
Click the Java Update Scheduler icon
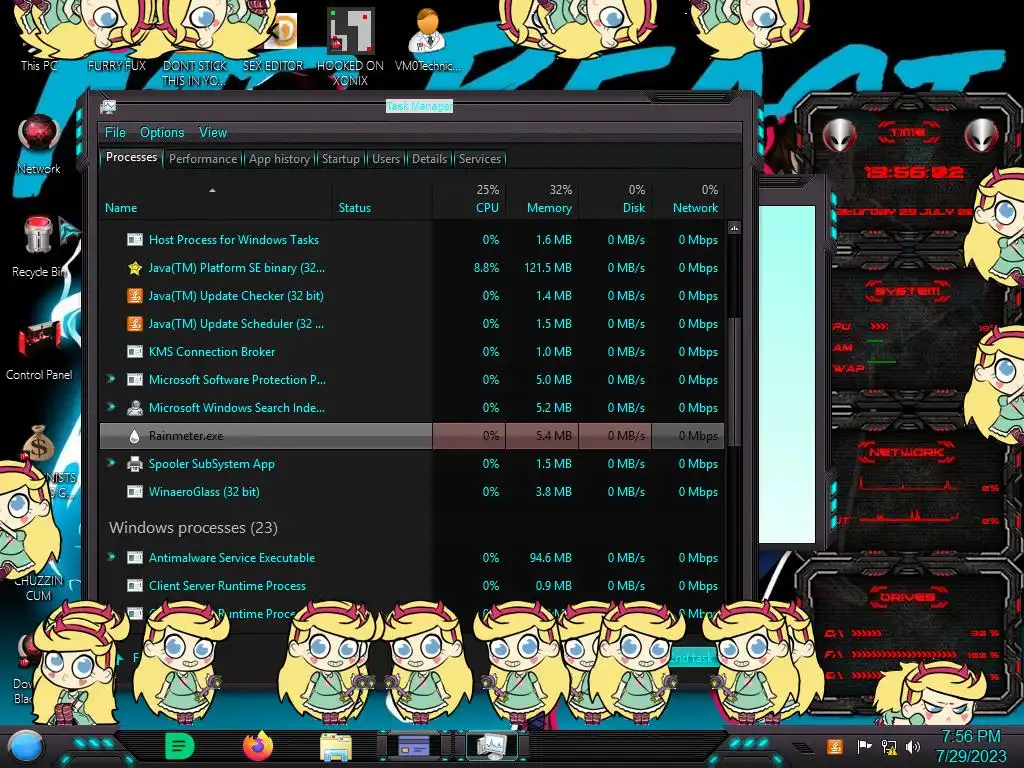click(x=135, y=324)
